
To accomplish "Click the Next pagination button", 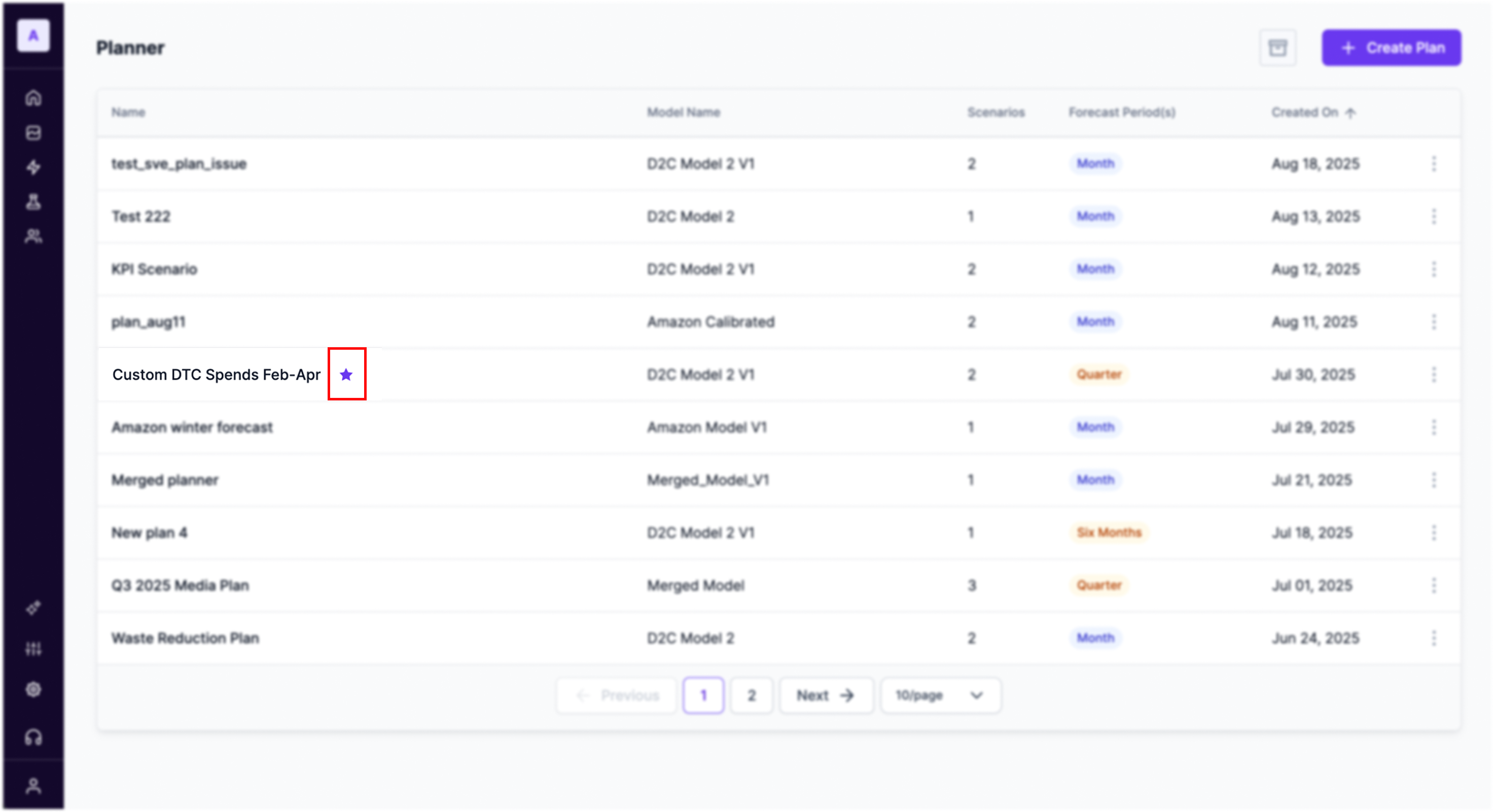I will [x=825, y=695].
